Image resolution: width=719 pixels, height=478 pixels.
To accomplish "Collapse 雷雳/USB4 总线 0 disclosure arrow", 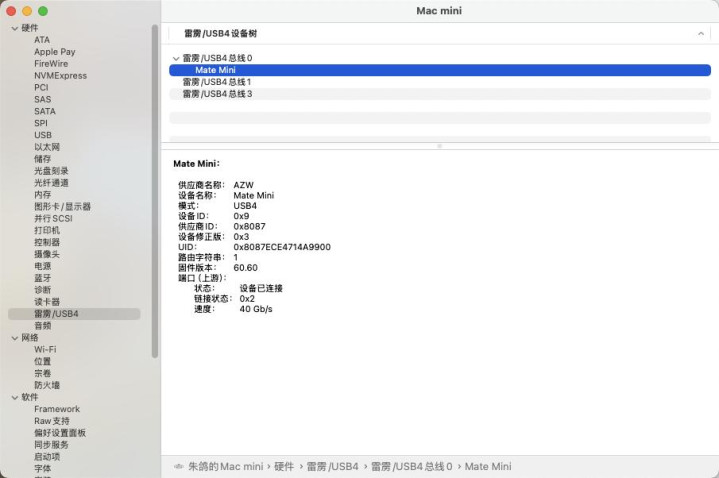I will pos(176,58).
